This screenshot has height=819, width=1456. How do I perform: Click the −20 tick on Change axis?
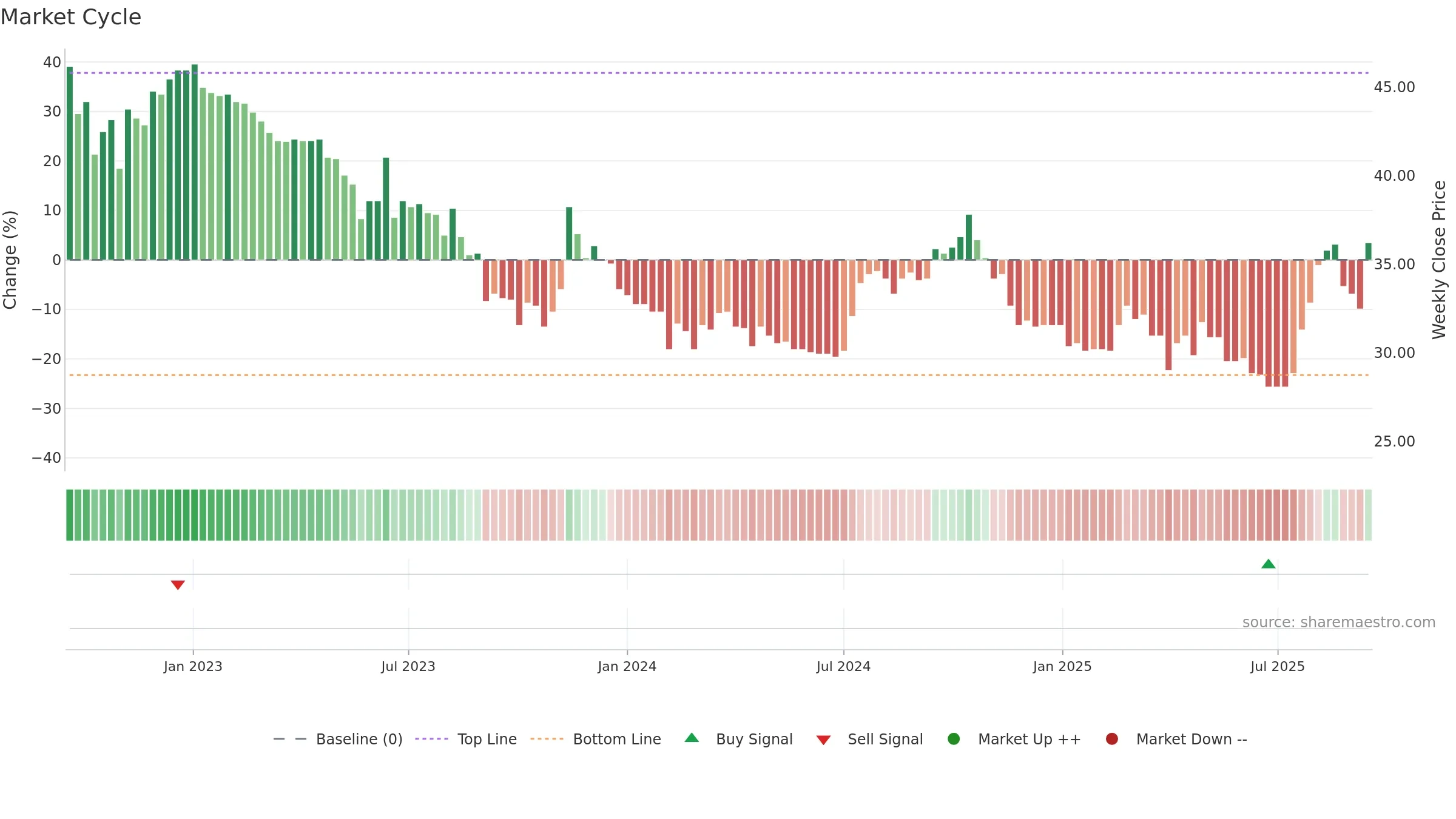coord(47,359)
